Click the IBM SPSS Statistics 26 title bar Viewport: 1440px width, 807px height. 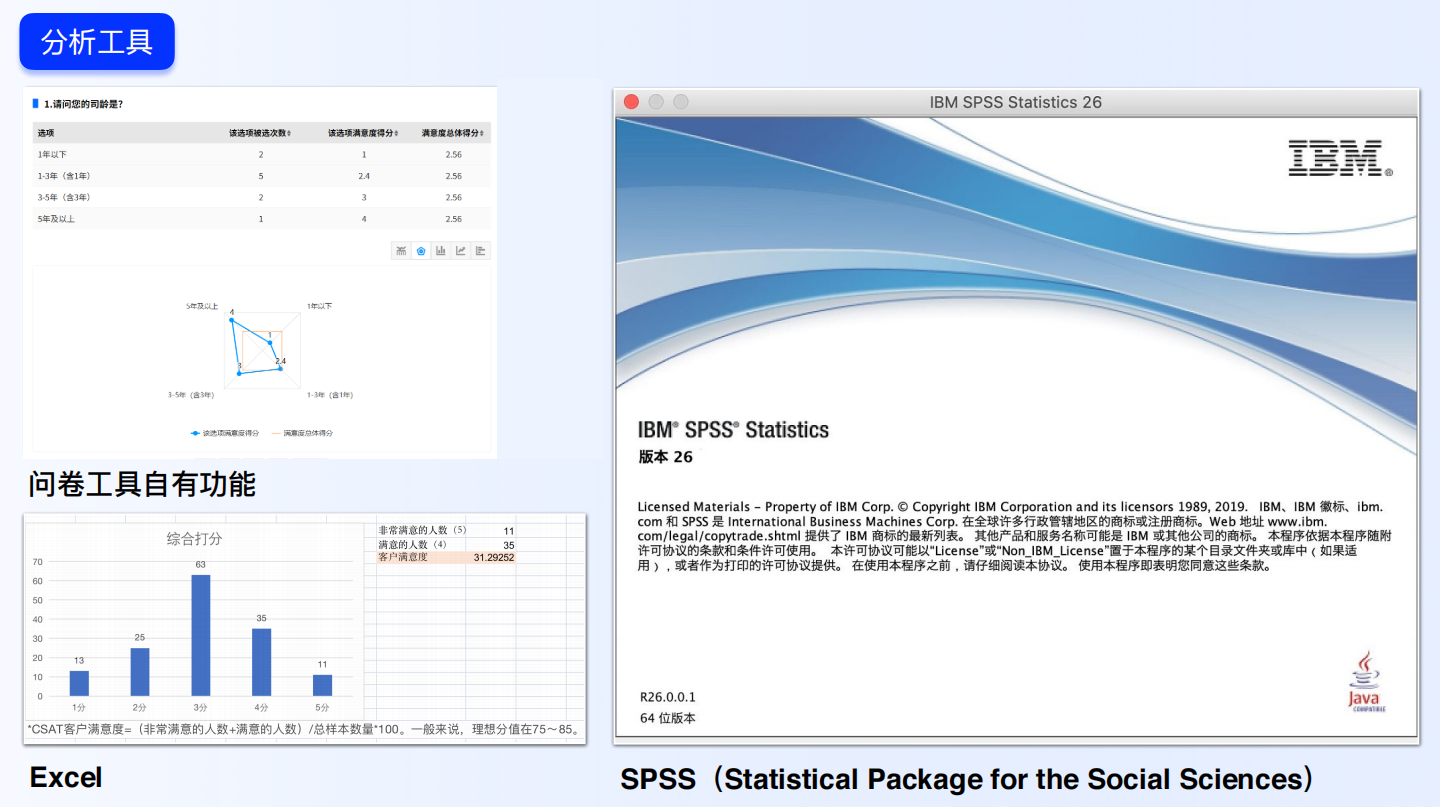[x=1016, y=102]
